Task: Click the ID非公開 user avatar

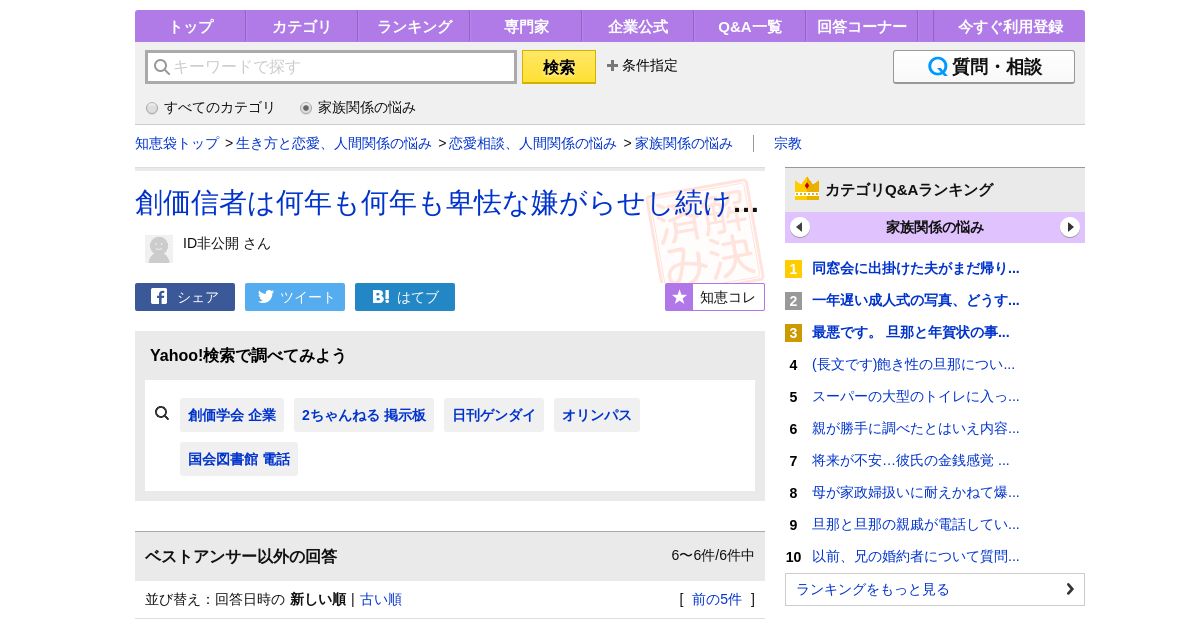Action: (159, 249)
